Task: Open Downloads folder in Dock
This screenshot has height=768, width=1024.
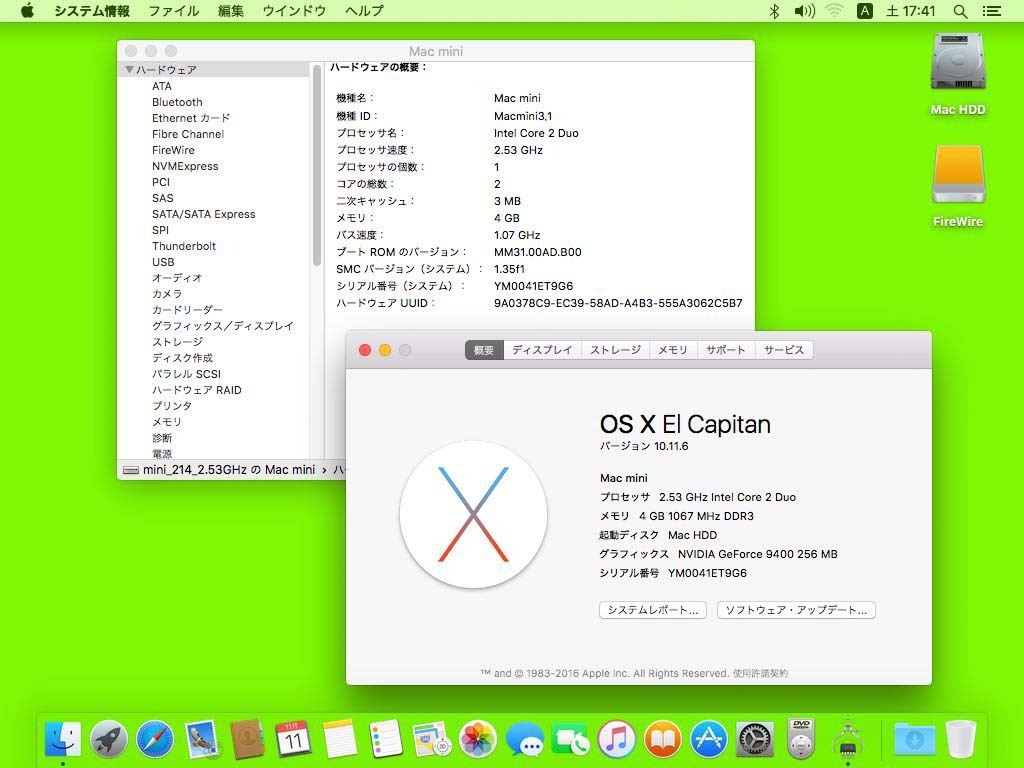Action: point(914,739)
